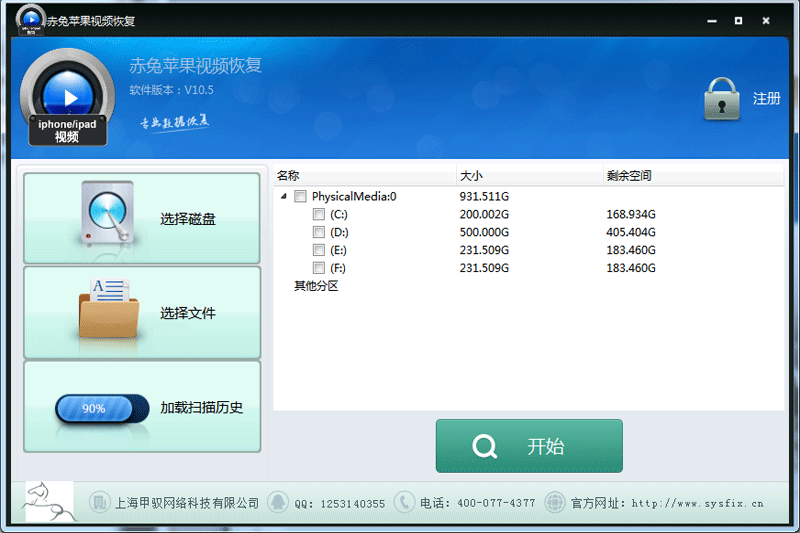800x533 pixels.
Task: Select the (E:) drive label
Action: (x=338, y=250)
